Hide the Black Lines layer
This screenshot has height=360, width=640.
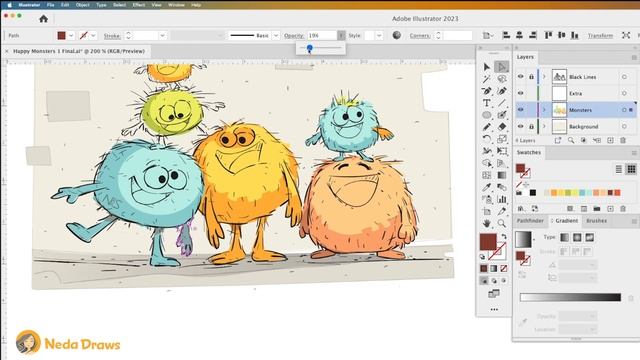pos(520,77)
